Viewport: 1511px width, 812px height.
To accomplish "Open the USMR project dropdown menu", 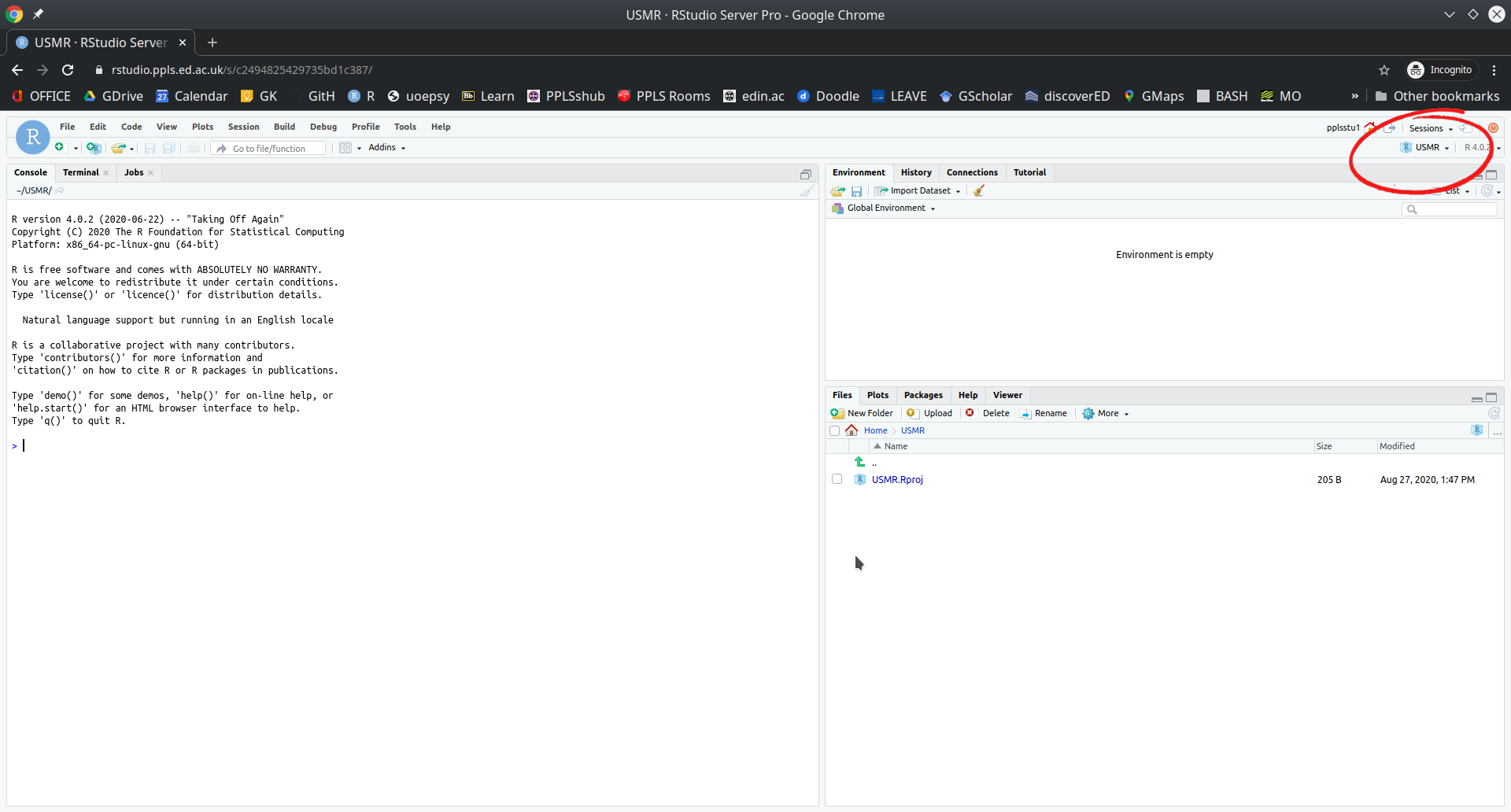I will click(1428, 147).
